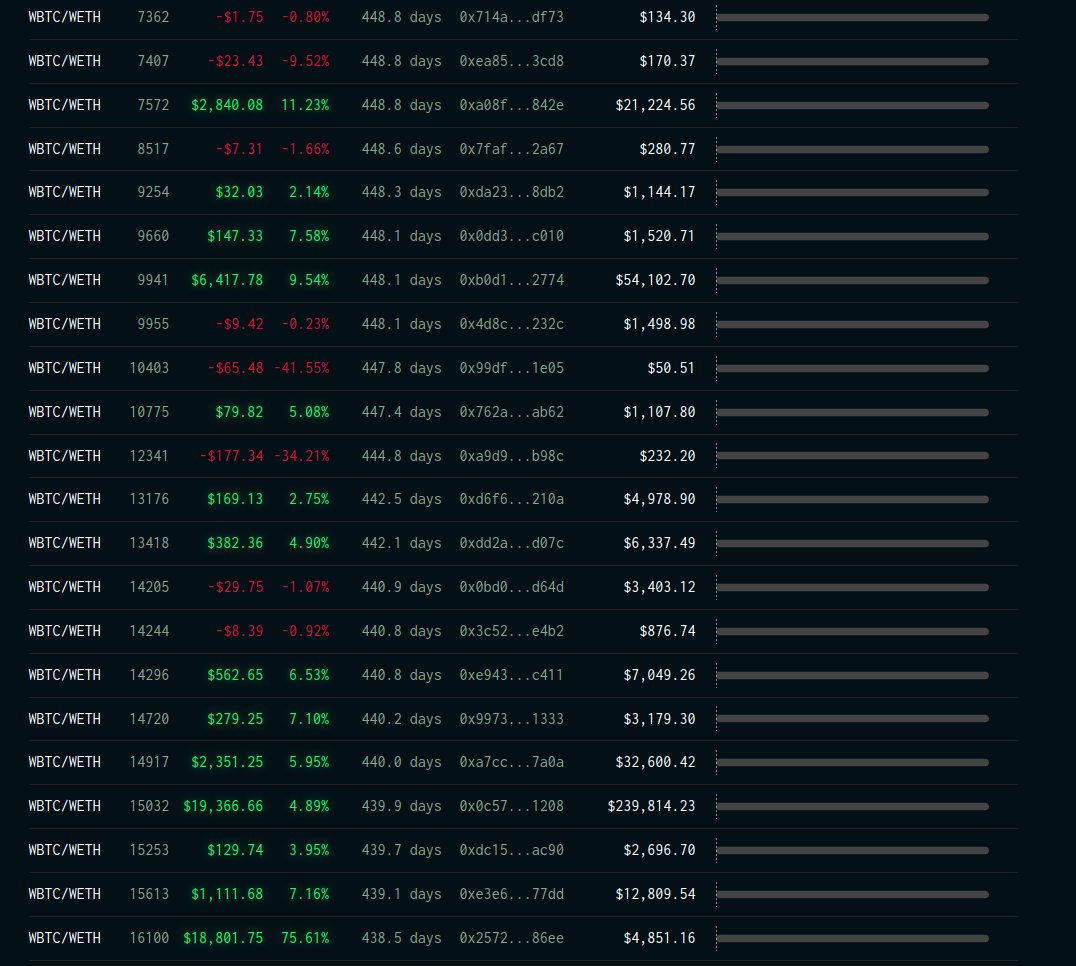Select the loss value -$177.34

(x=231, y=456)
